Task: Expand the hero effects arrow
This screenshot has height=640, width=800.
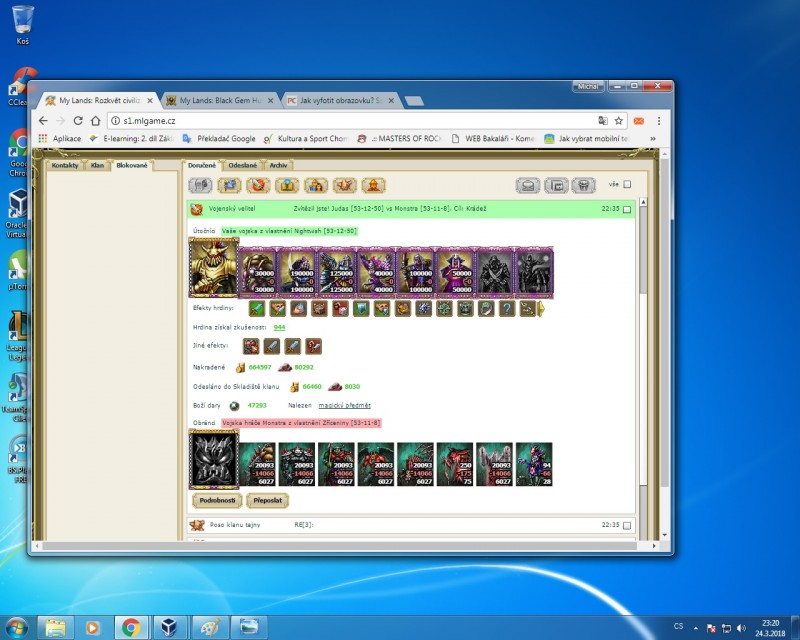Action: point(541,309)
